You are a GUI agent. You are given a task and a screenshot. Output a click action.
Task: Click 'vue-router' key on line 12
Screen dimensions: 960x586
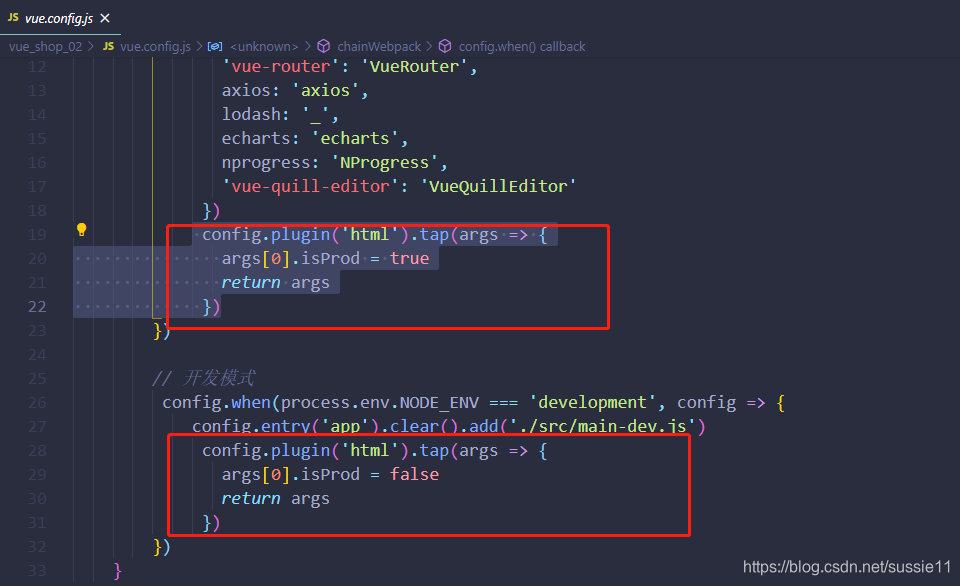pyautogui.click(x=281, y=66)
